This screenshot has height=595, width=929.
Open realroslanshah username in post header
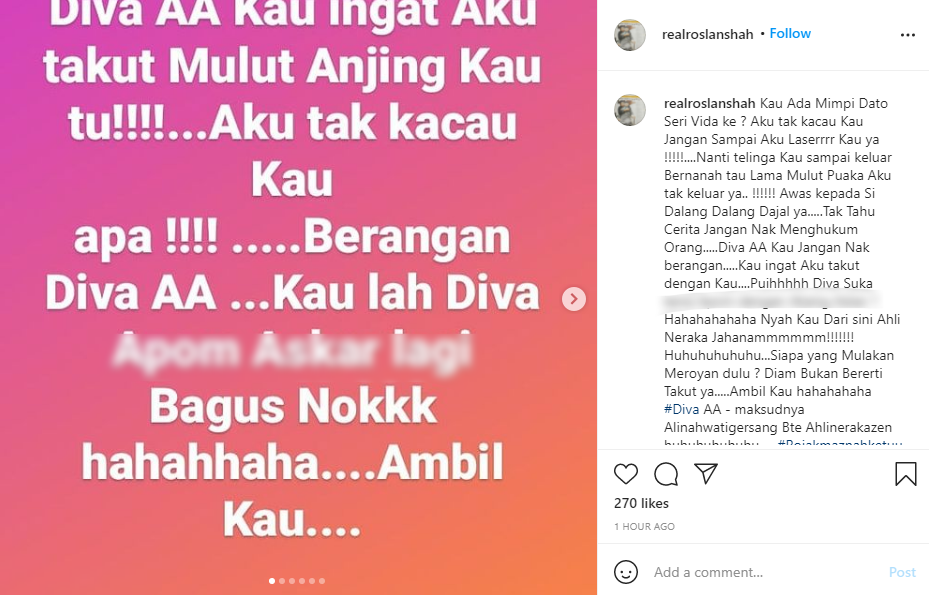(x=707, y=34)
